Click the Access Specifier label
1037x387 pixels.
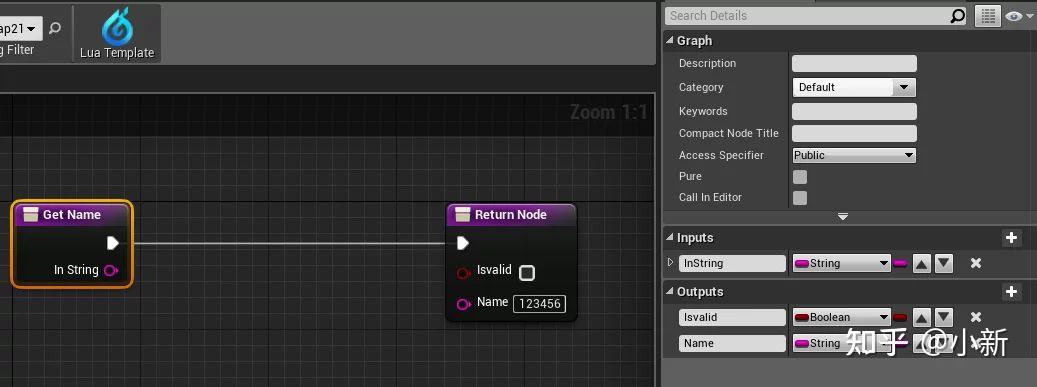click(x=721, y=155)
